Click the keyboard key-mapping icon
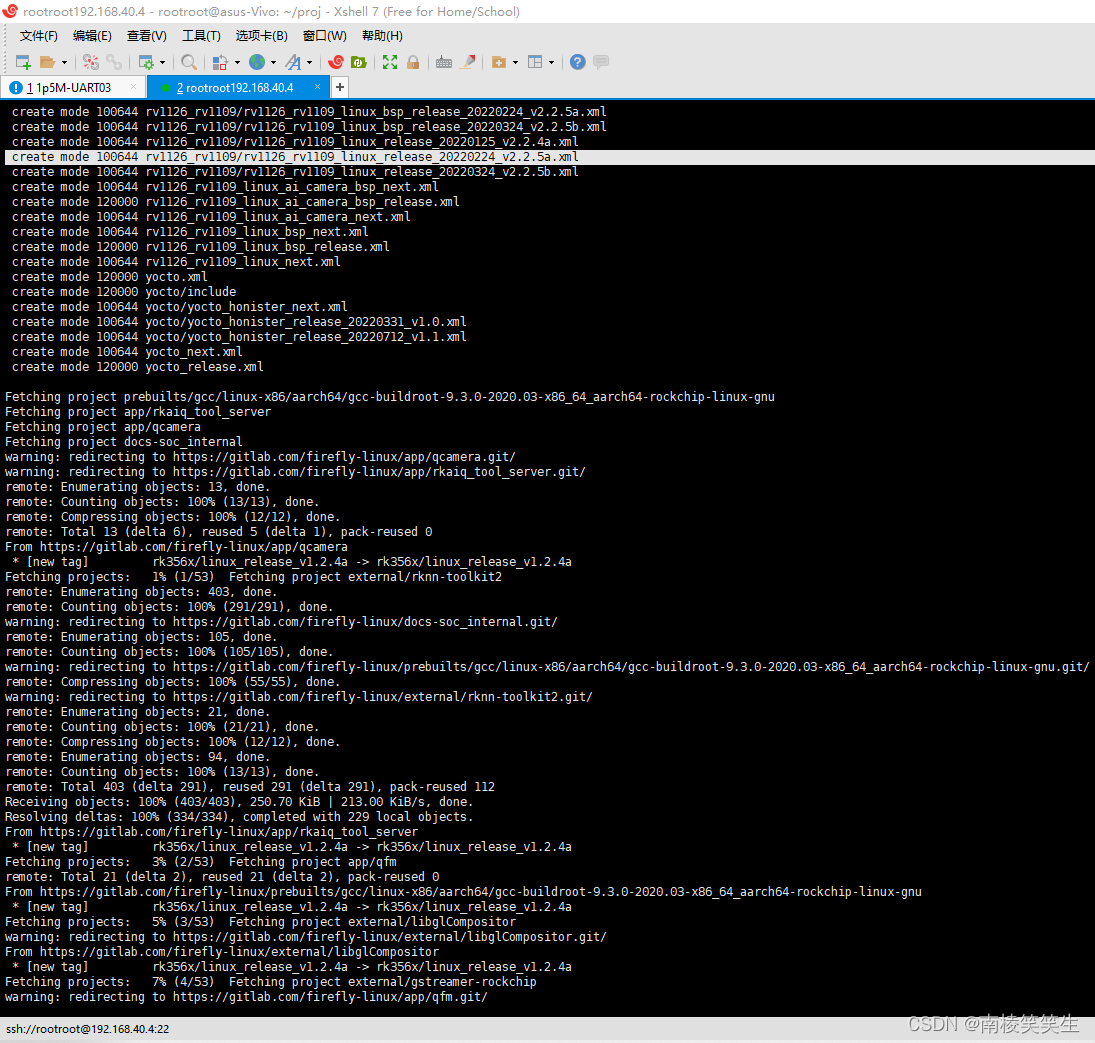 (x=443, y=62)
